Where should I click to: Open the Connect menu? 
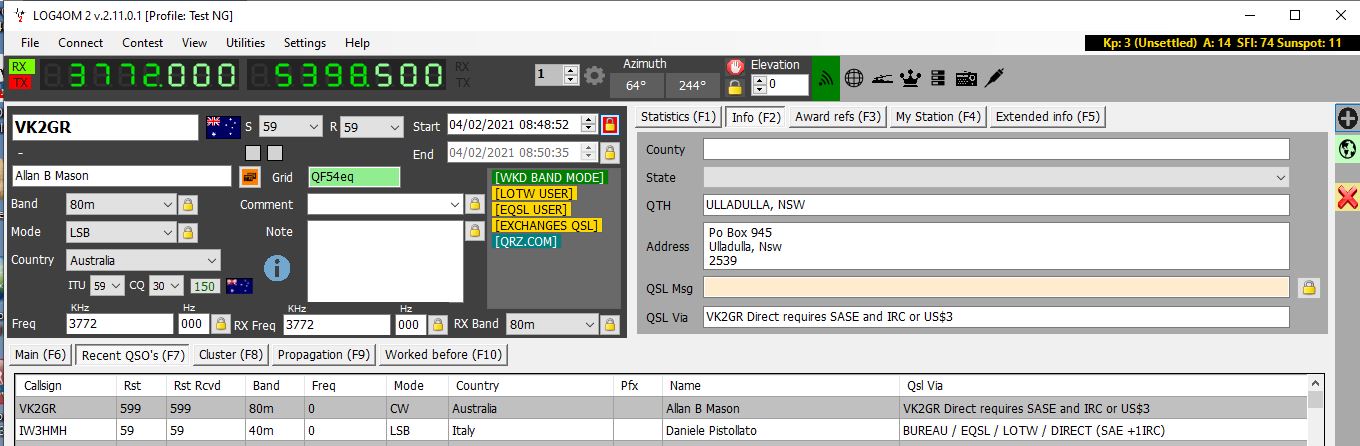point(81,43)
